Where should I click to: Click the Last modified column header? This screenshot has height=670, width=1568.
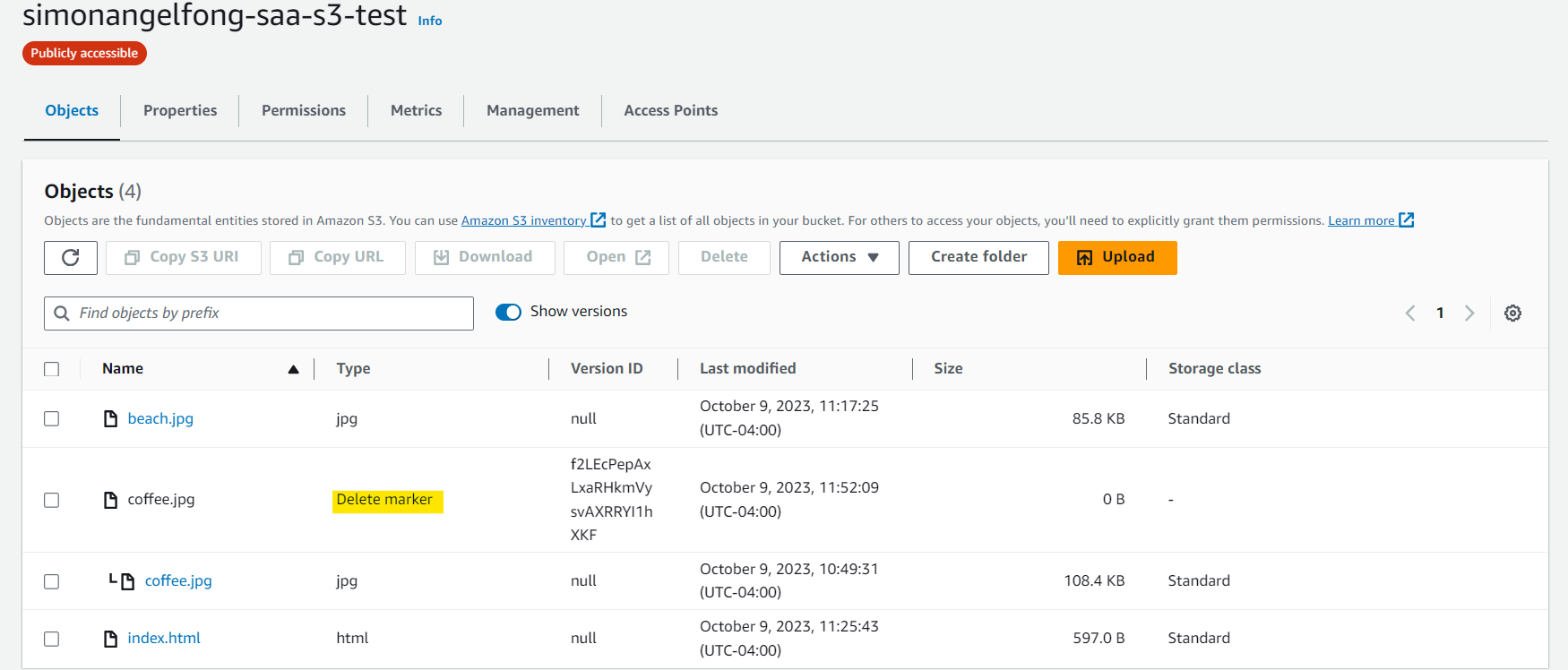tap(747, 368)
